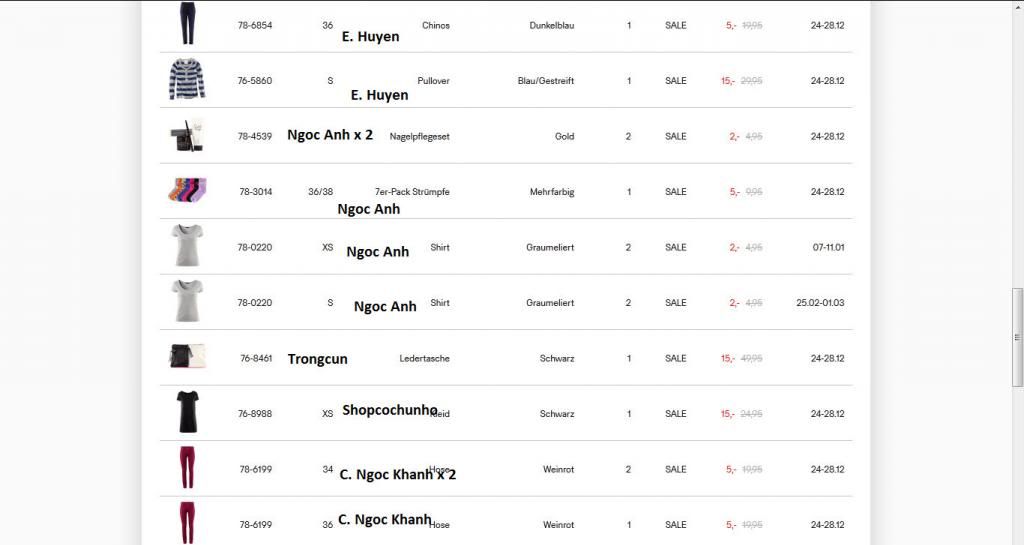Open the grey Shirt thumbnail in size XS
The image size is (1024, 545).
pyautogui.click(x=187, y=246)
